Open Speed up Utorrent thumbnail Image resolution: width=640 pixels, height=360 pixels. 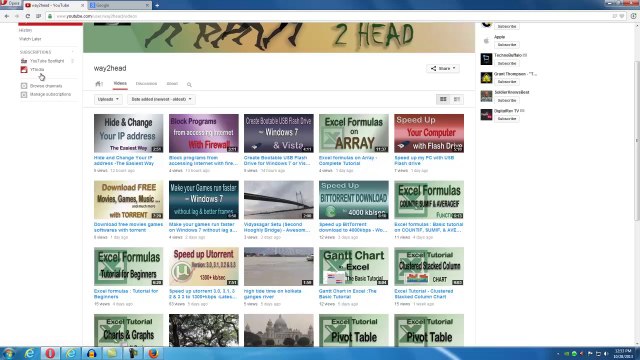(x=204, y=267)
